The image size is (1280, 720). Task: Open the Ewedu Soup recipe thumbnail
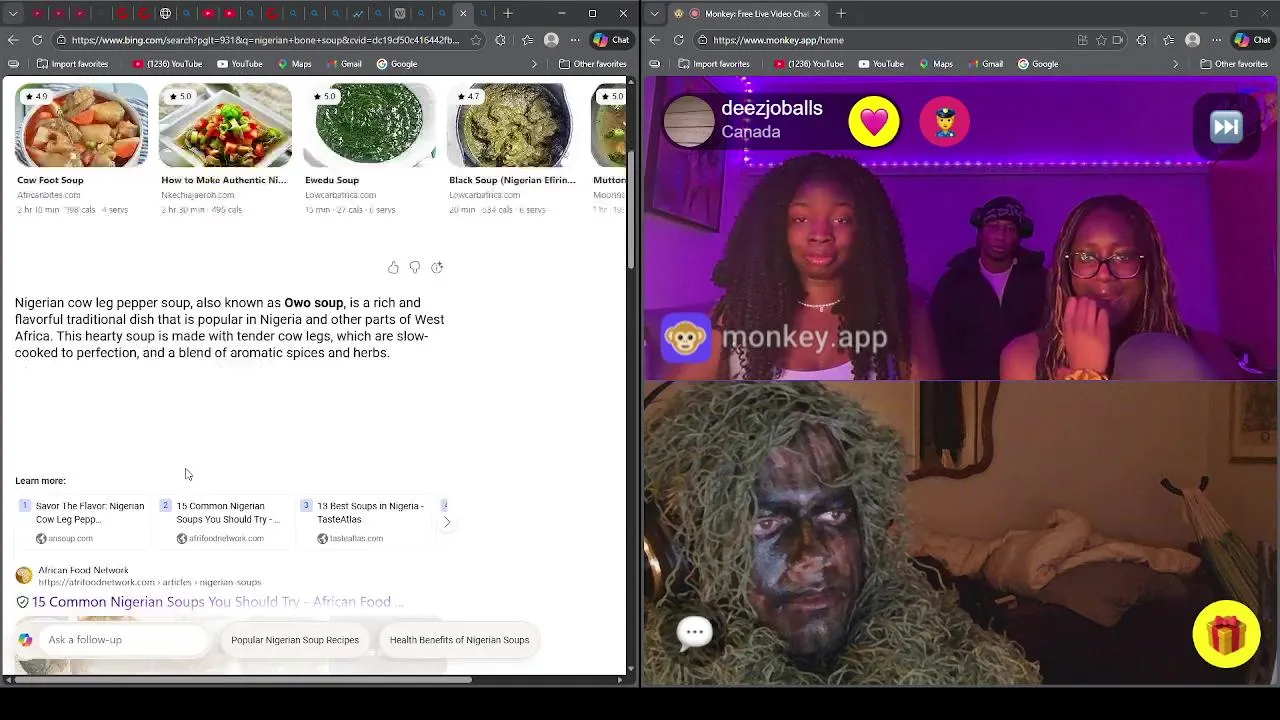click(x=369, y=126)
